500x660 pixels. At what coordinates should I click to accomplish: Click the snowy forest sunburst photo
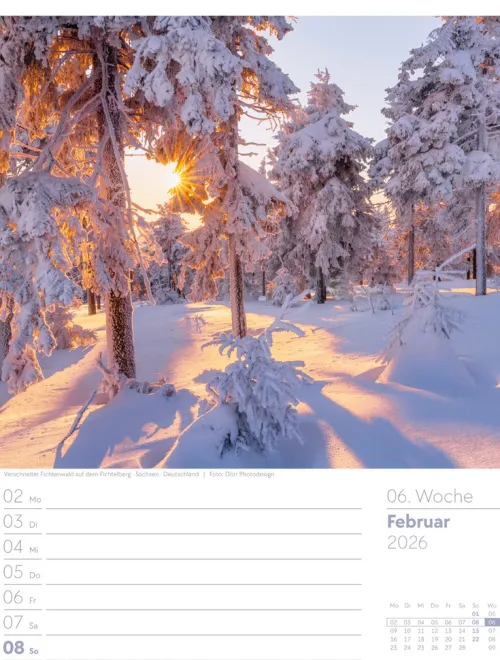click(250, 242)
